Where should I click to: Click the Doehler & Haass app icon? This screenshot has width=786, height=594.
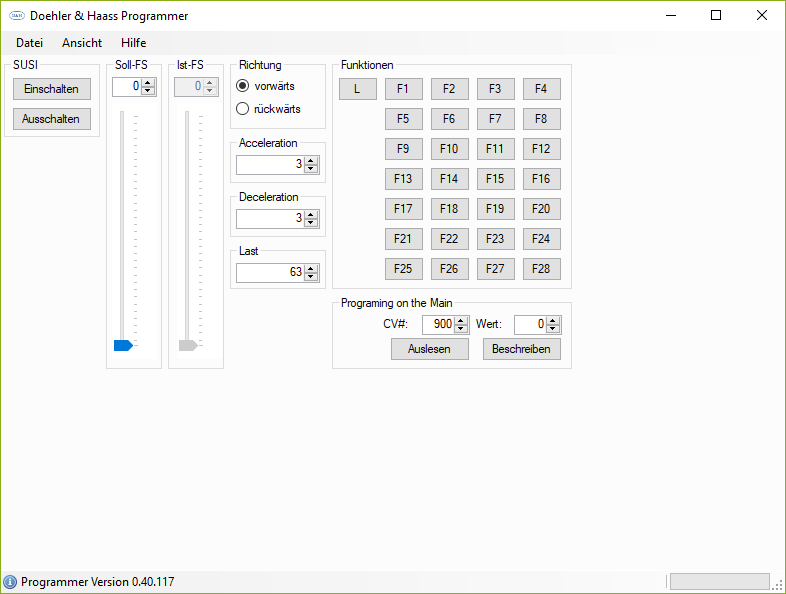click(x=17, y=16)
